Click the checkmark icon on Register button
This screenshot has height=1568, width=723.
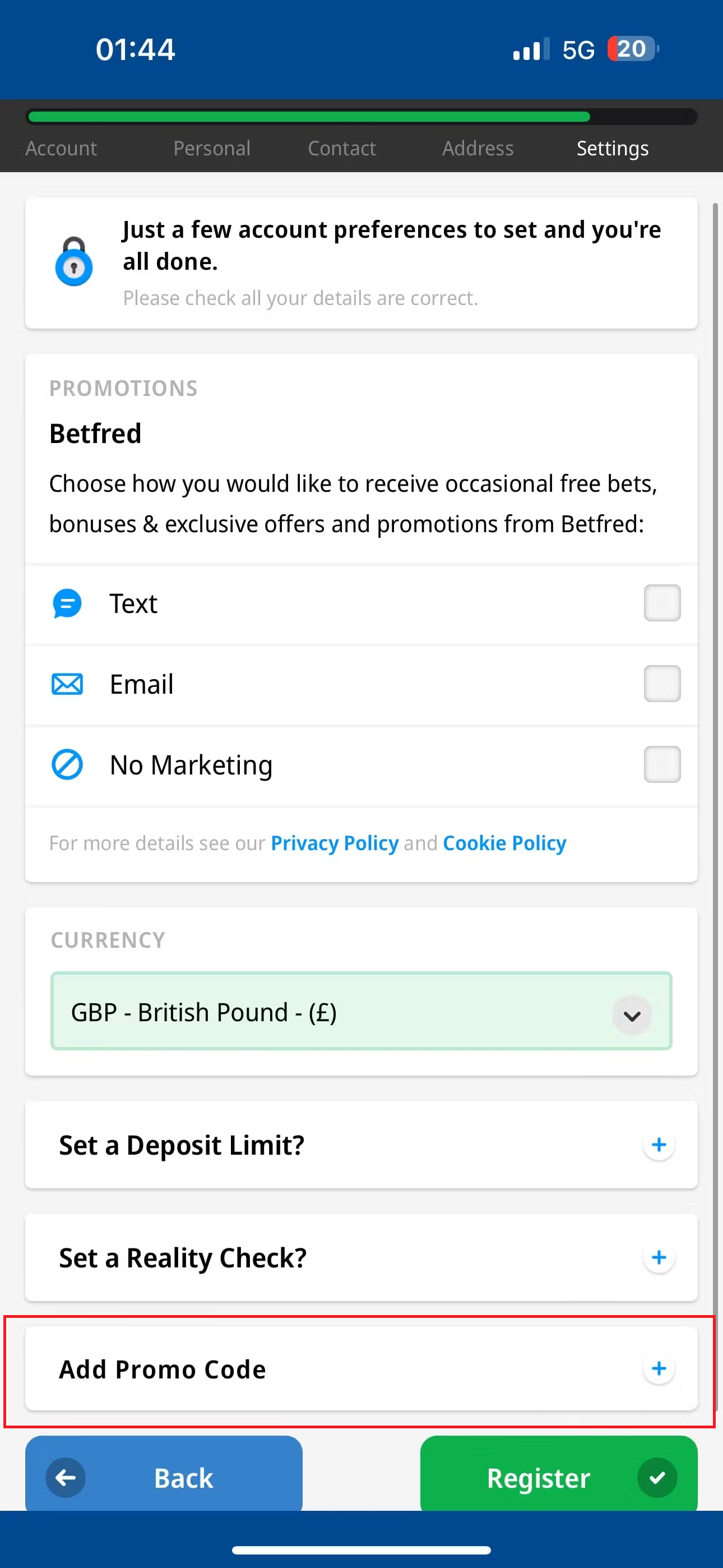657,1478
